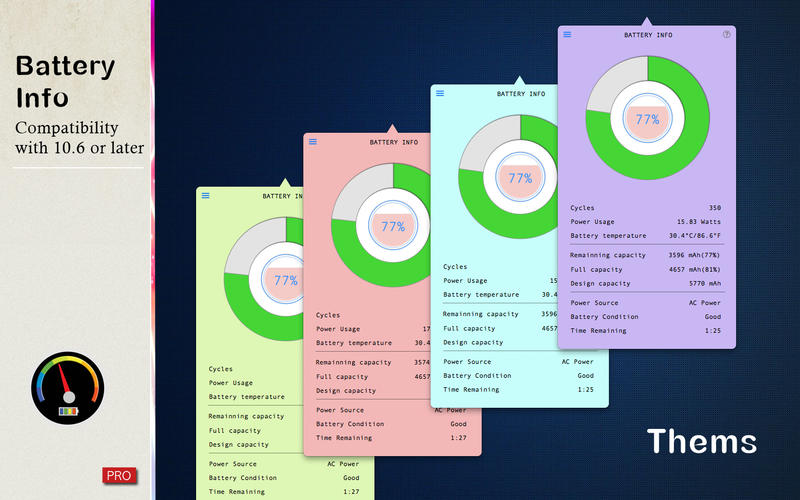Select the 4657 mAh(81%) value
Viewport: 800px width, 500px height.
(695, 269)
